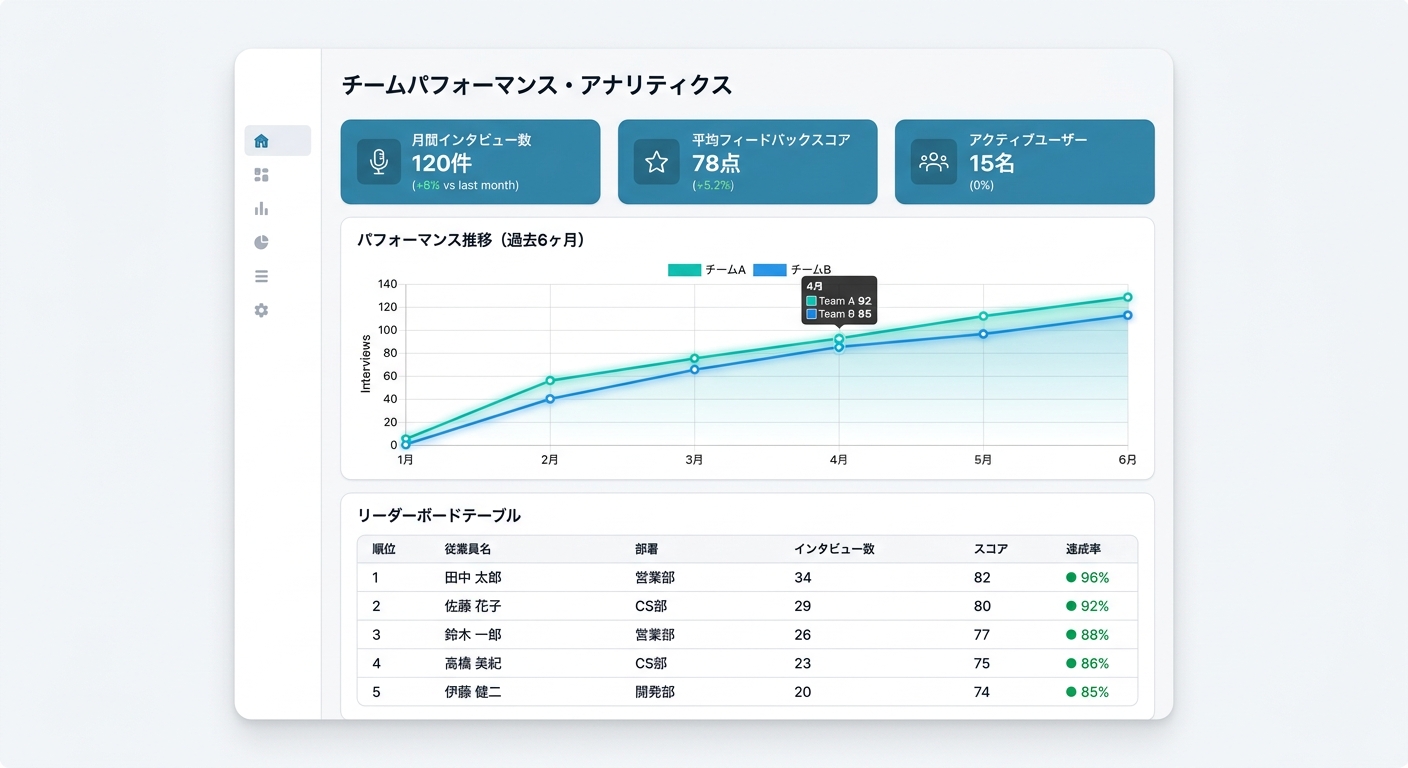Open the settings gear in the sidebar
Viewport: 1408px width, 768px height.
(x=261, y=310)
